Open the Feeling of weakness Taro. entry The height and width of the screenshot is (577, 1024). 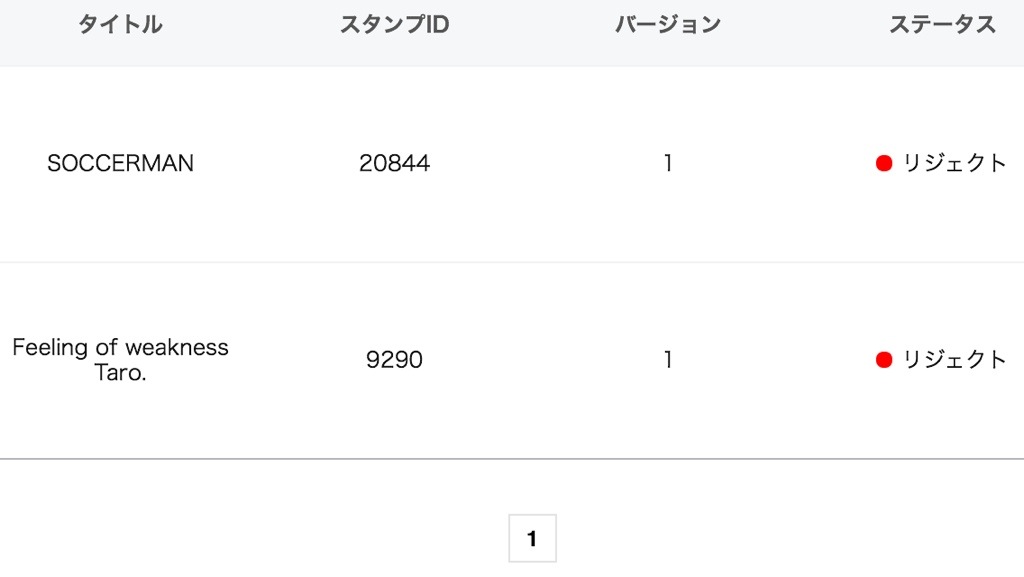pos(120,360)
